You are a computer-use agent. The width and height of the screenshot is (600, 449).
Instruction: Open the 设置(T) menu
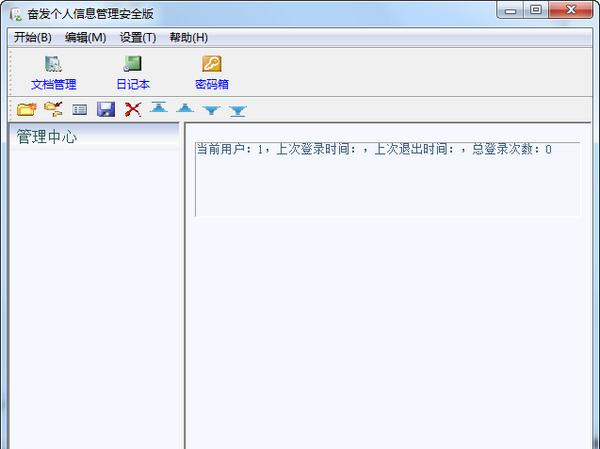[x=138, y=38]
